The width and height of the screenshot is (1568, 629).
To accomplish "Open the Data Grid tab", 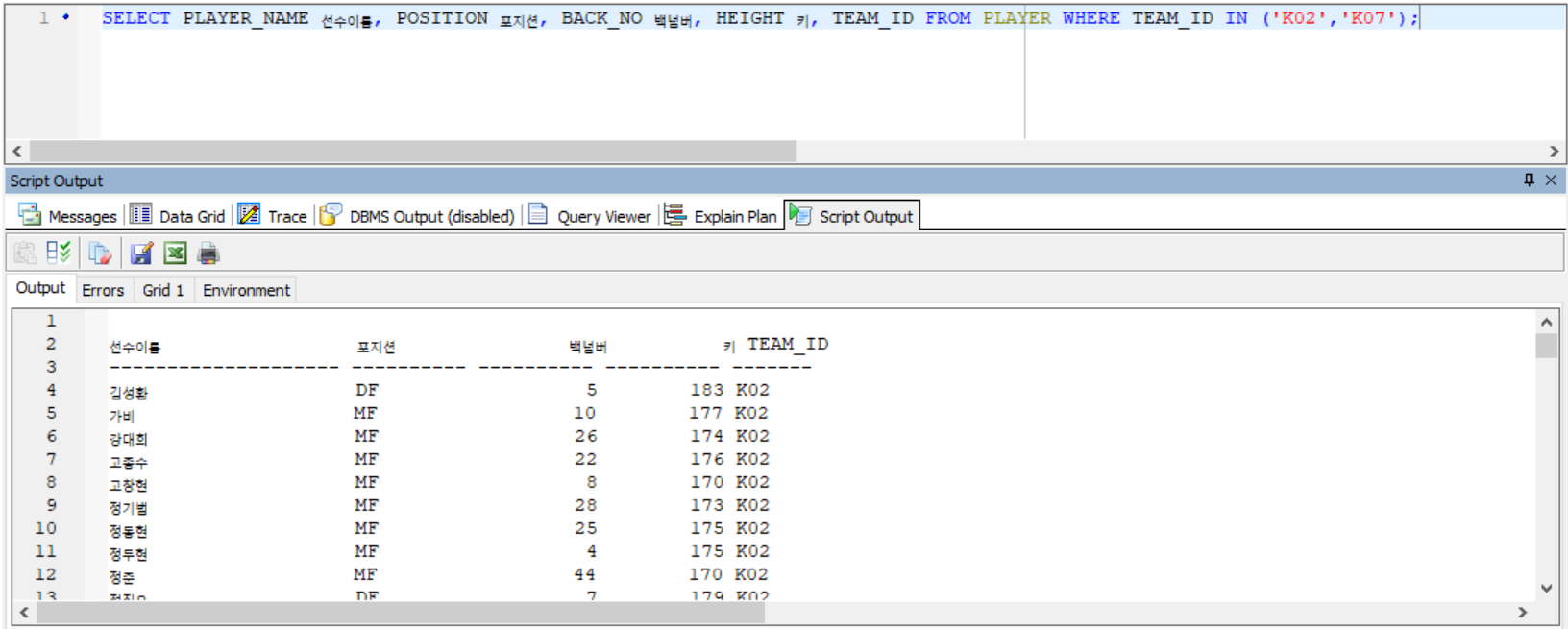I will [178, 216].
